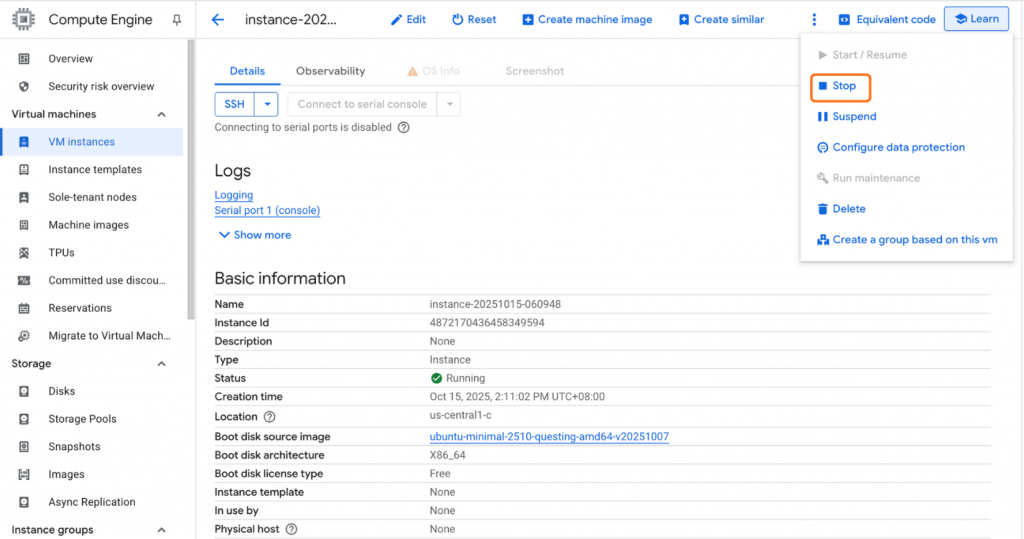
Task: Click the us-central1-c location value
Action: click(x=460, y=416)
